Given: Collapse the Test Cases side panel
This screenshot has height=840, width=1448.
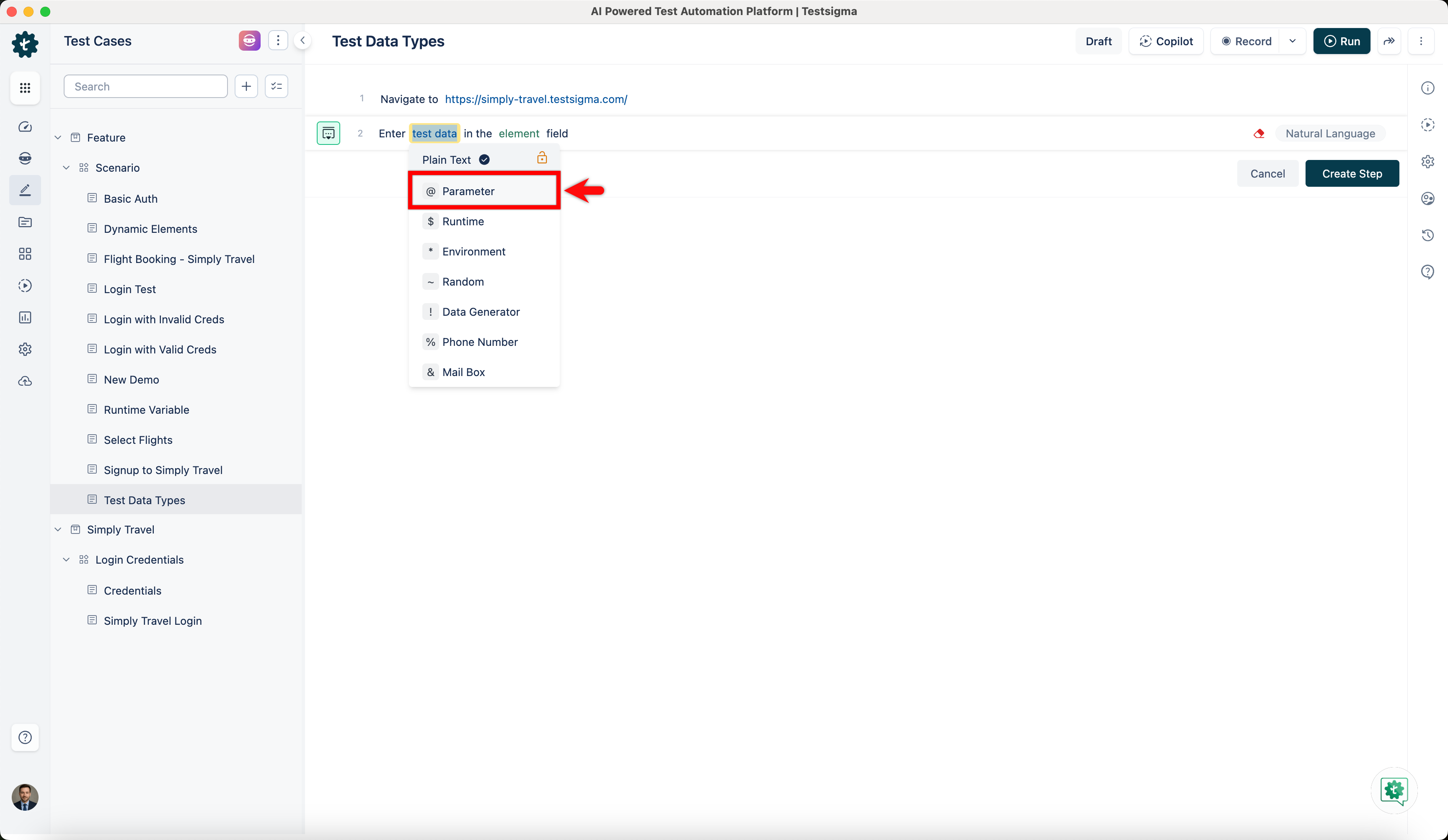Looking at the screenshot, I should [x=302, y=40].
